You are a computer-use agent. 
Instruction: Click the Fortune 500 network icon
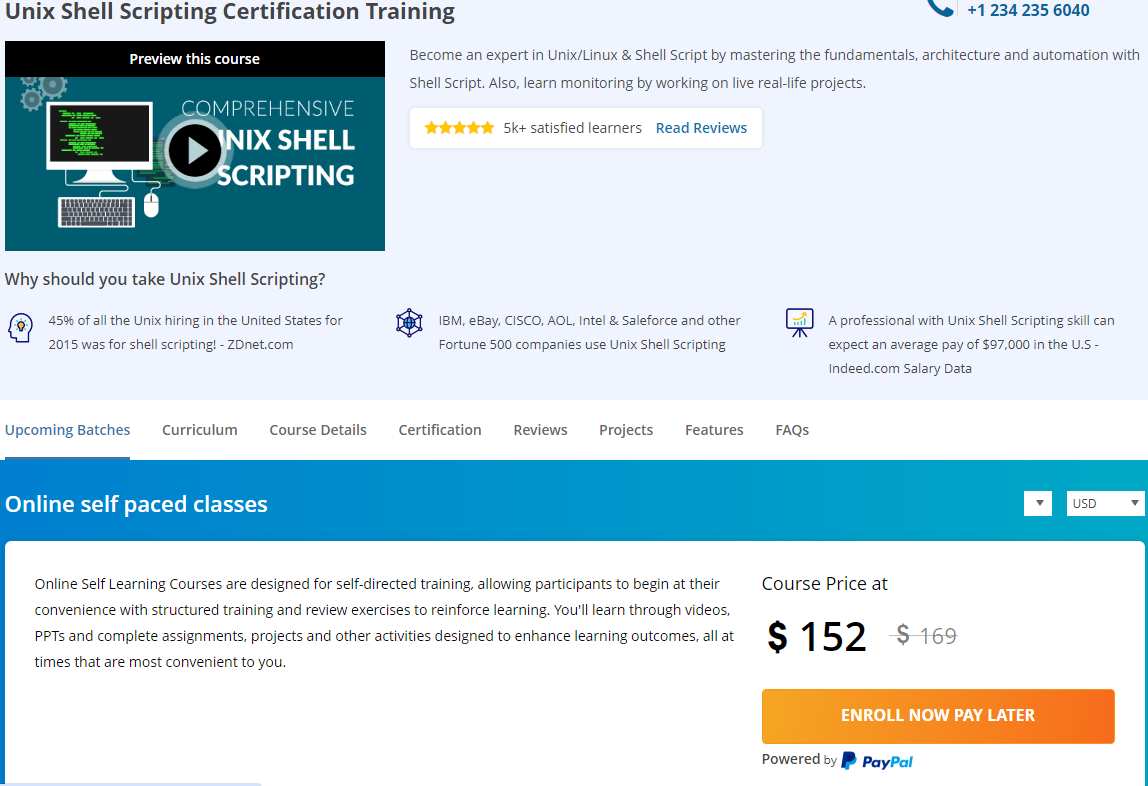[409, 323]
